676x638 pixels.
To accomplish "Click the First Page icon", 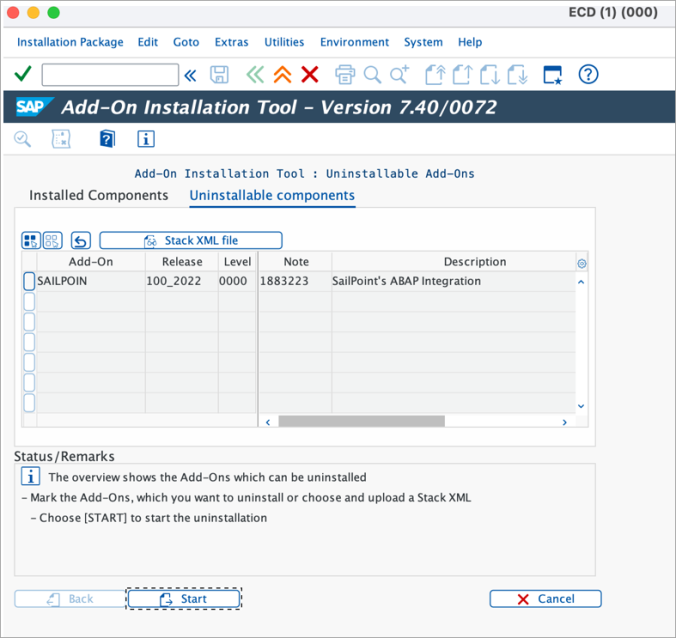I will [435, 74].
